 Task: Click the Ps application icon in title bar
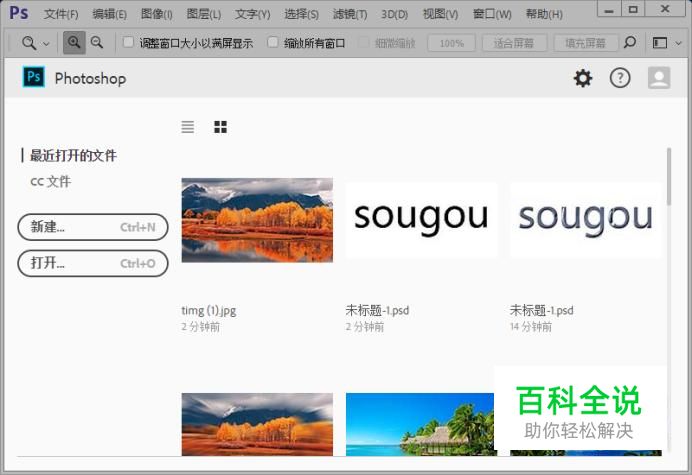[x=19, y=12]
